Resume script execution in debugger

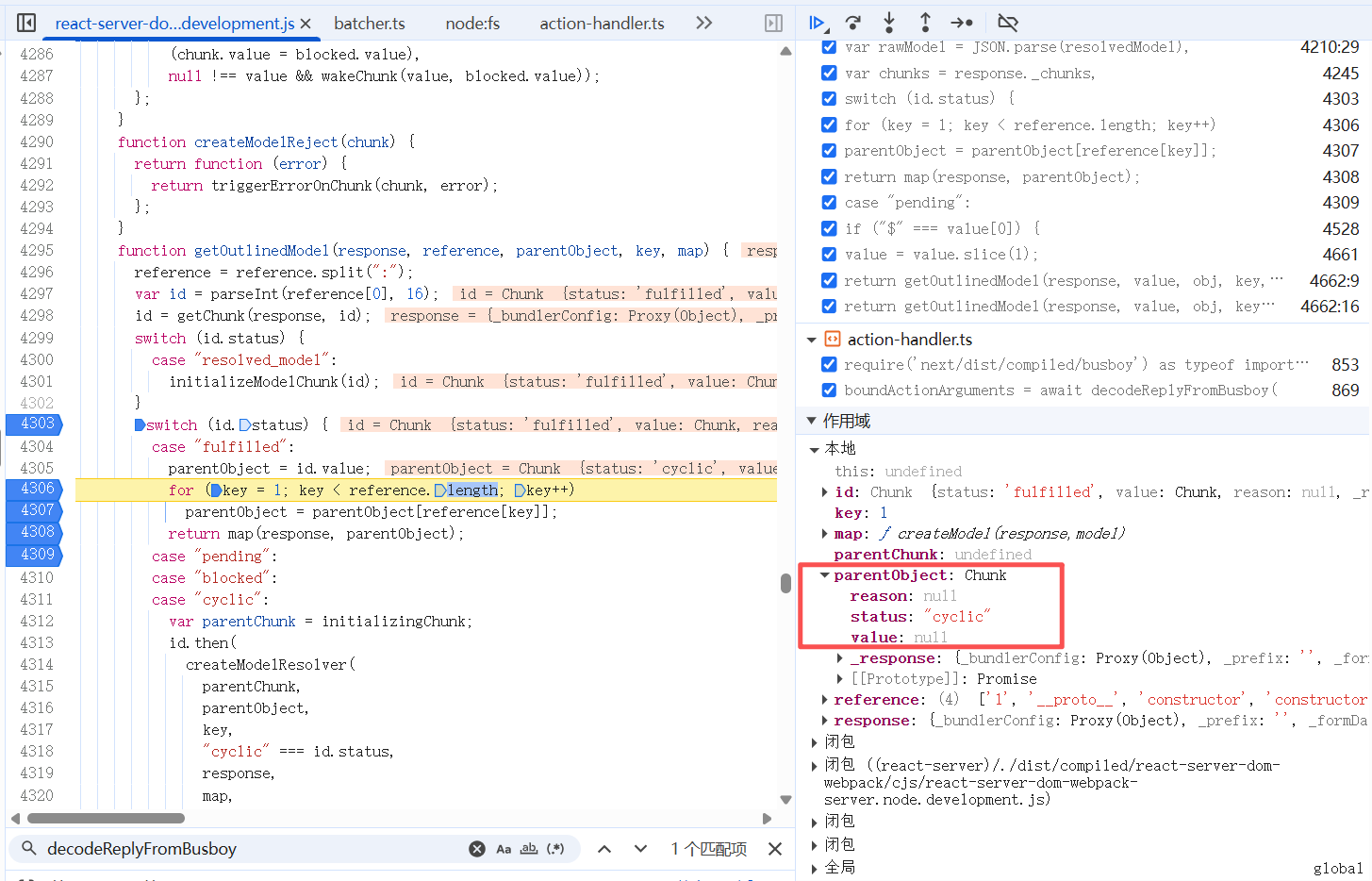818,23
